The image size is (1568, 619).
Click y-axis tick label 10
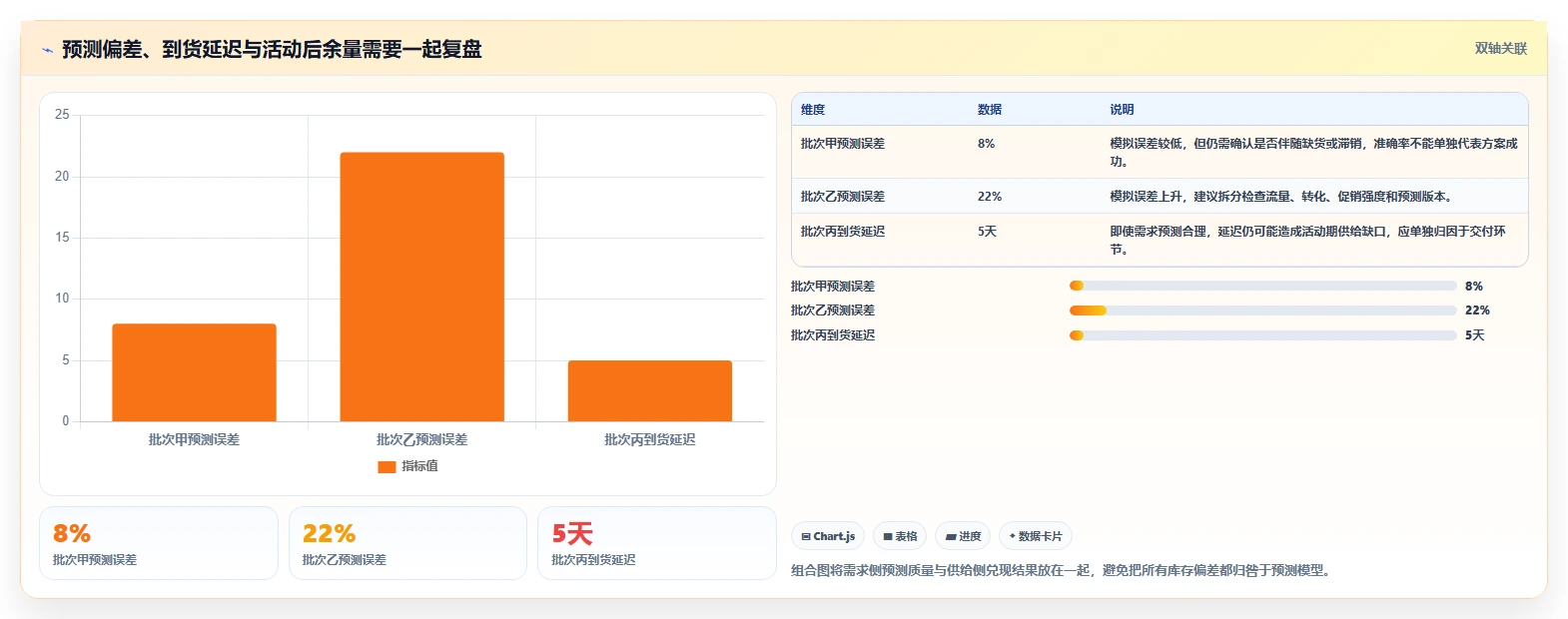[62, 299]
